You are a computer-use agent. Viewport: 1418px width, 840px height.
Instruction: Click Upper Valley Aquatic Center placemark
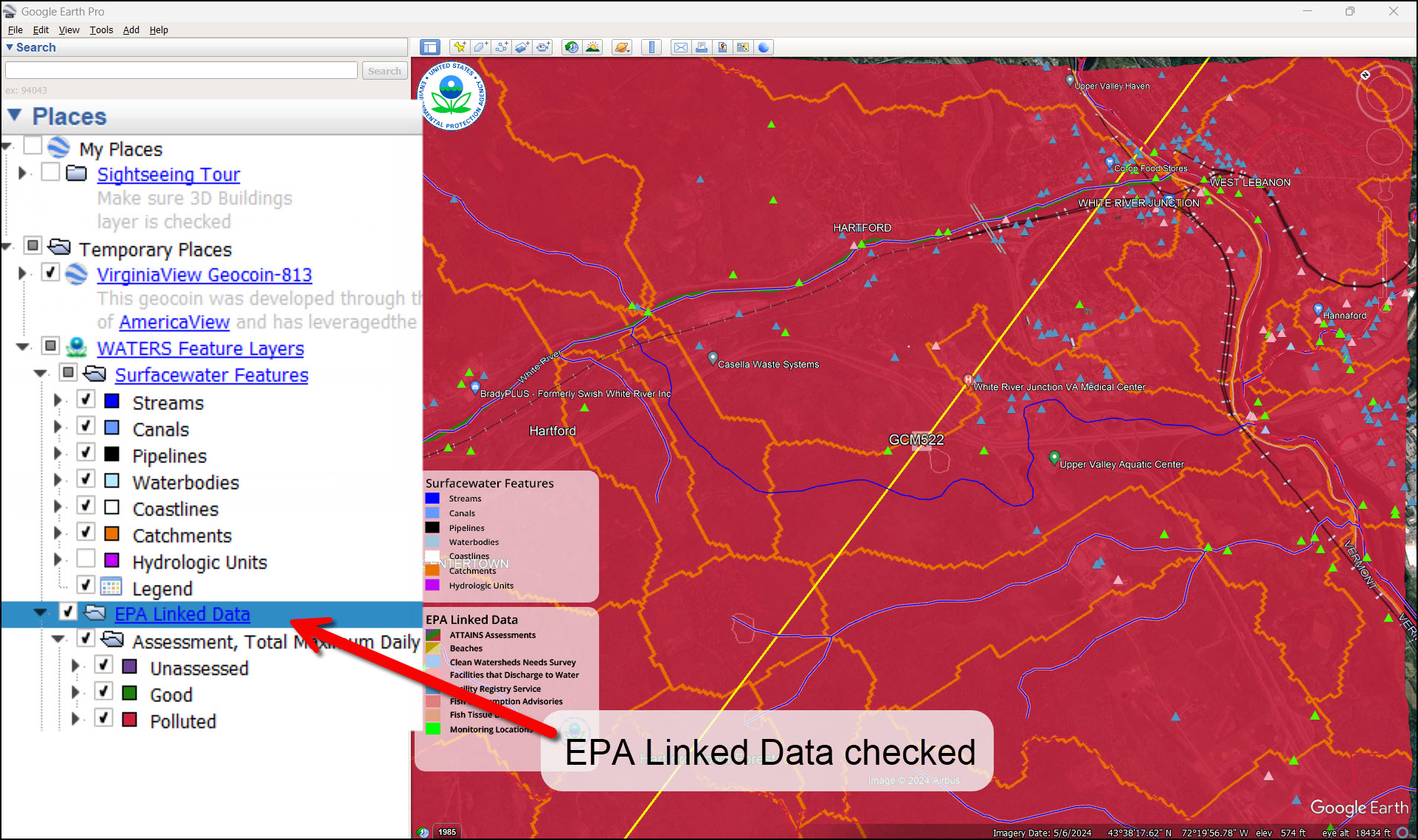click(1054, 458)
